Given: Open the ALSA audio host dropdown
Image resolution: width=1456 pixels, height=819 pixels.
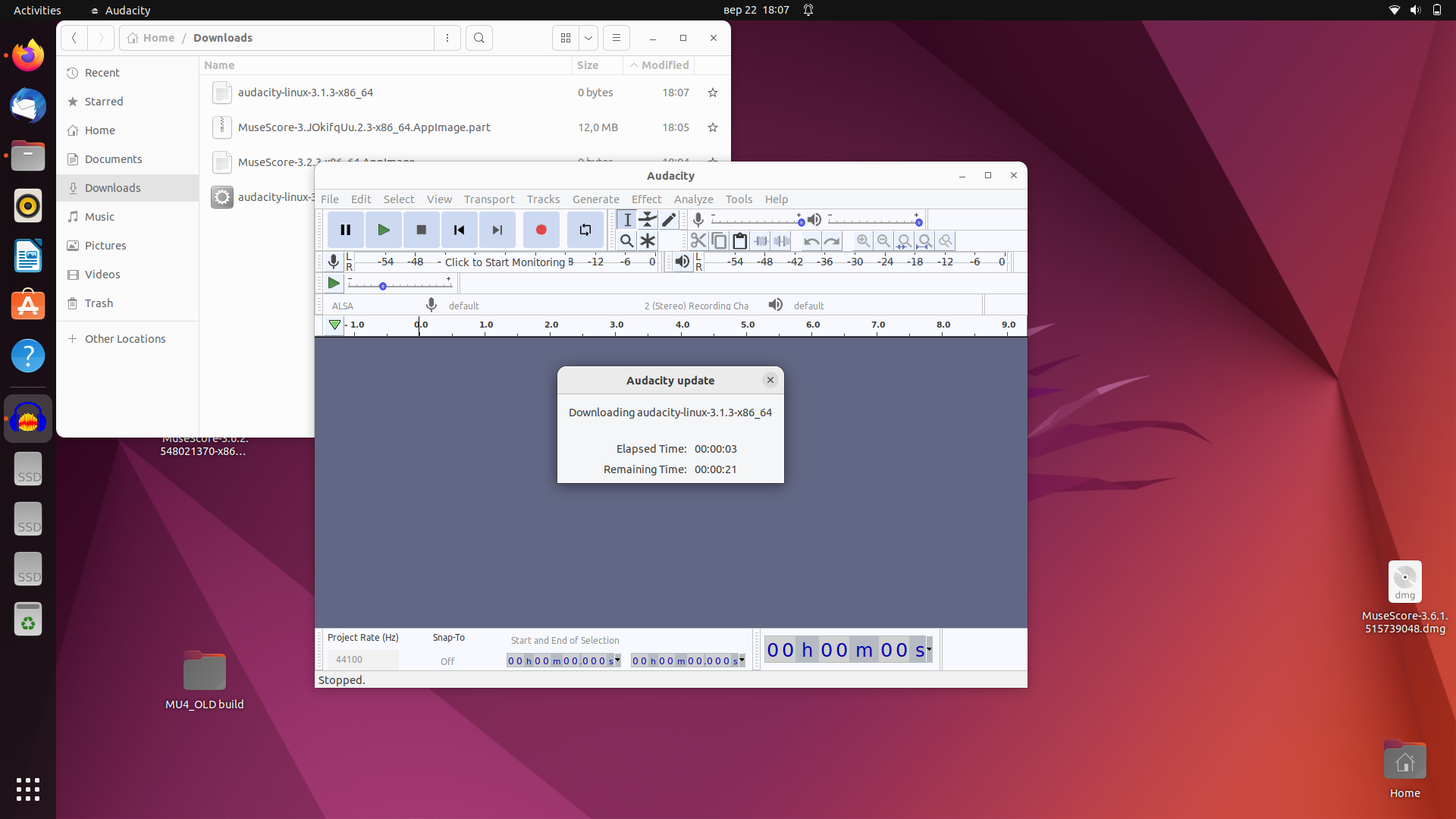Looking at the screenshot, I should click(x=372, y=306).
